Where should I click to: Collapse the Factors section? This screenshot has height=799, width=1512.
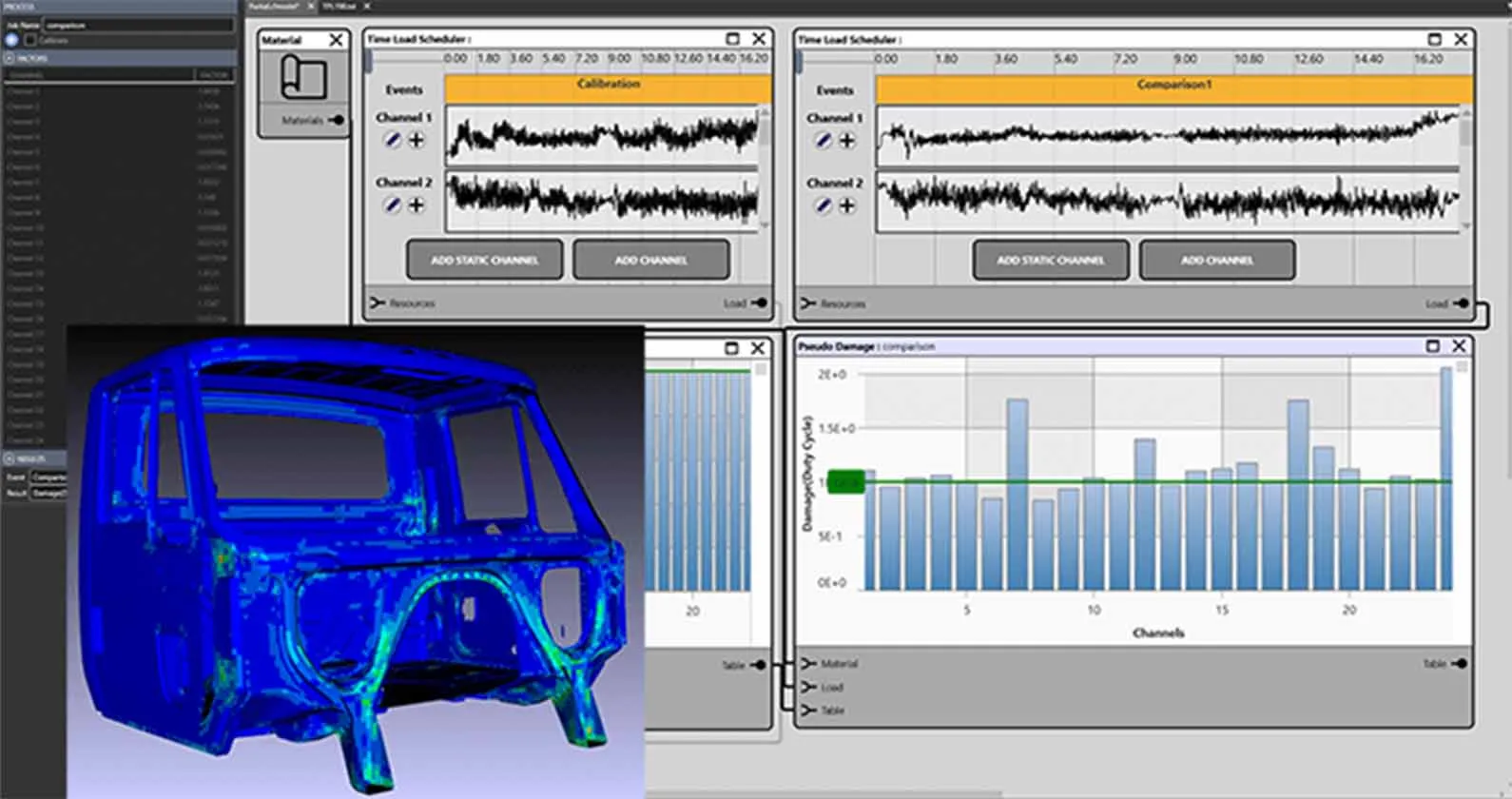pos(10,58)
